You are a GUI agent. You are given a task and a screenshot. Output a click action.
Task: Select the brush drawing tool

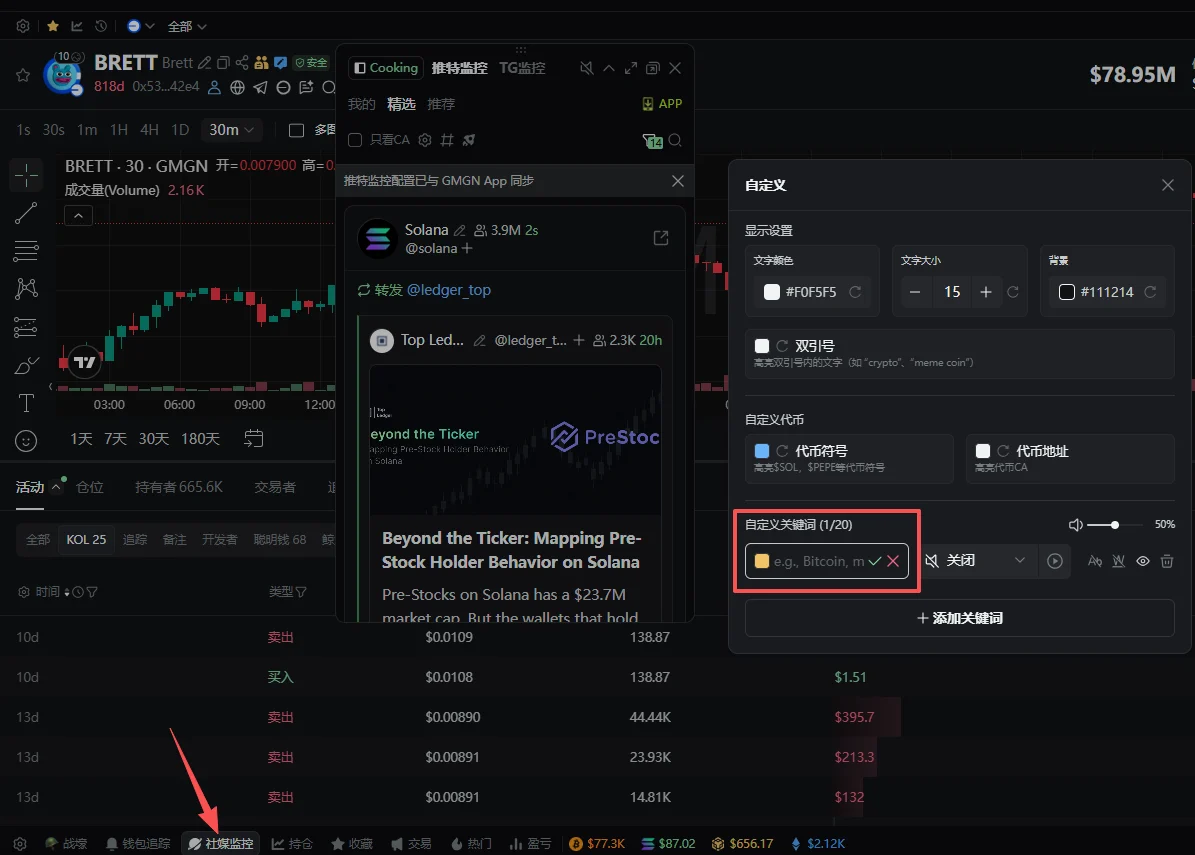[x=26, y=366]
